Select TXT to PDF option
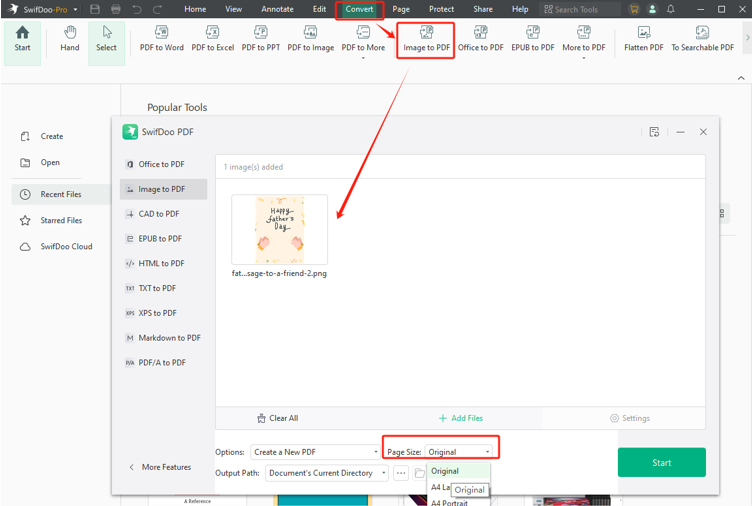Viewport: 752px width, 506px height. click(x=163, y=288)
